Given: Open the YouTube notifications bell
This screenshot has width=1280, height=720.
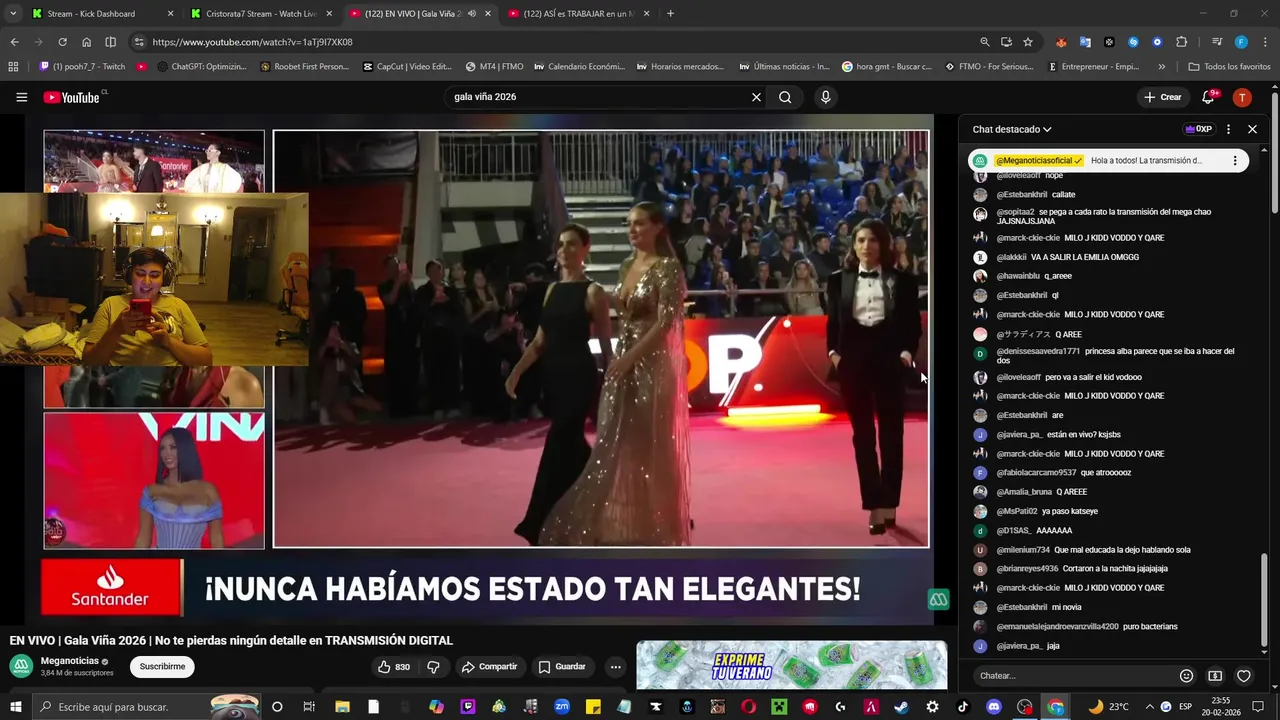Looking at the screenshot, I should pyautogui.click(x=1208, y=97).
